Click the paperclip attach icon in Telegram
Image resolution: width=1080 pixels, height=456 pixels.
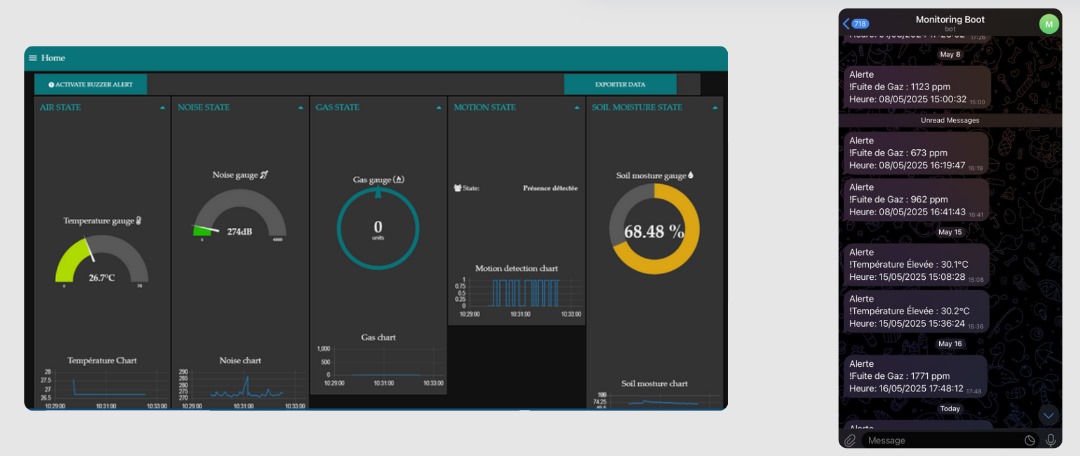(850, 439)
